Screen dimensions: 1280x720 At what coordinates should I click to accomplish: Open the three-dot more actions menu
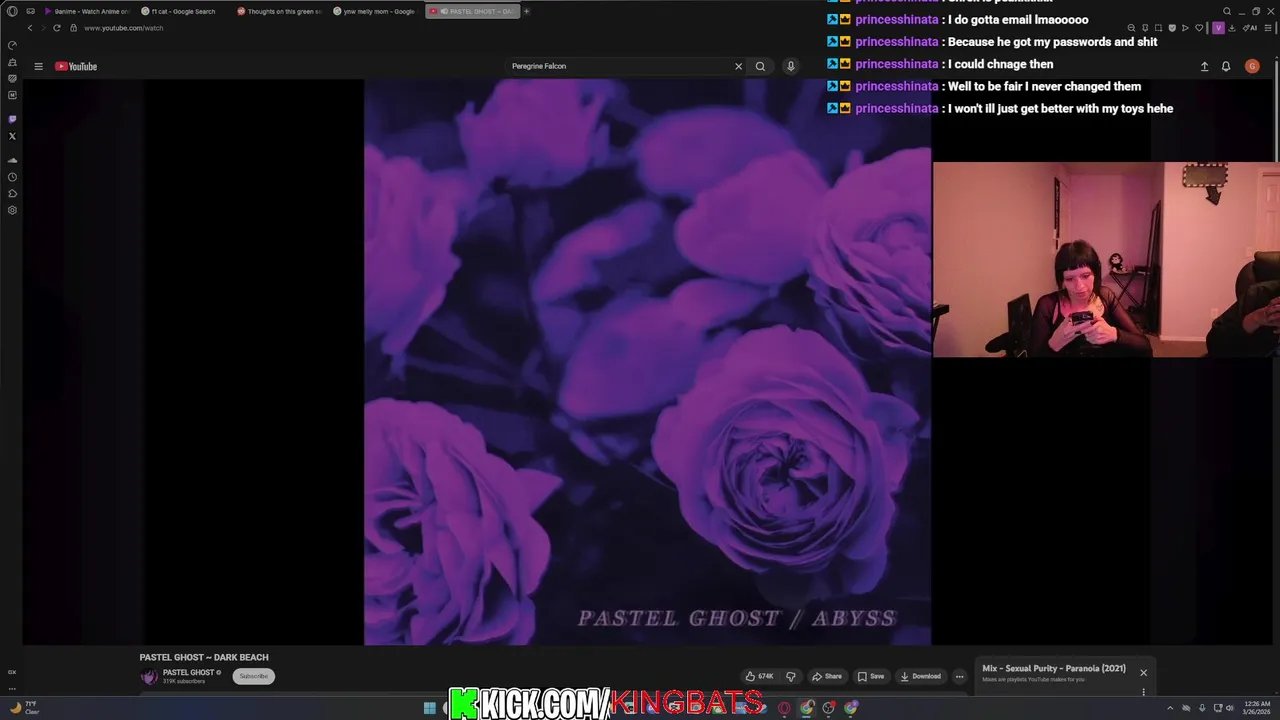[x=959, y=676]
